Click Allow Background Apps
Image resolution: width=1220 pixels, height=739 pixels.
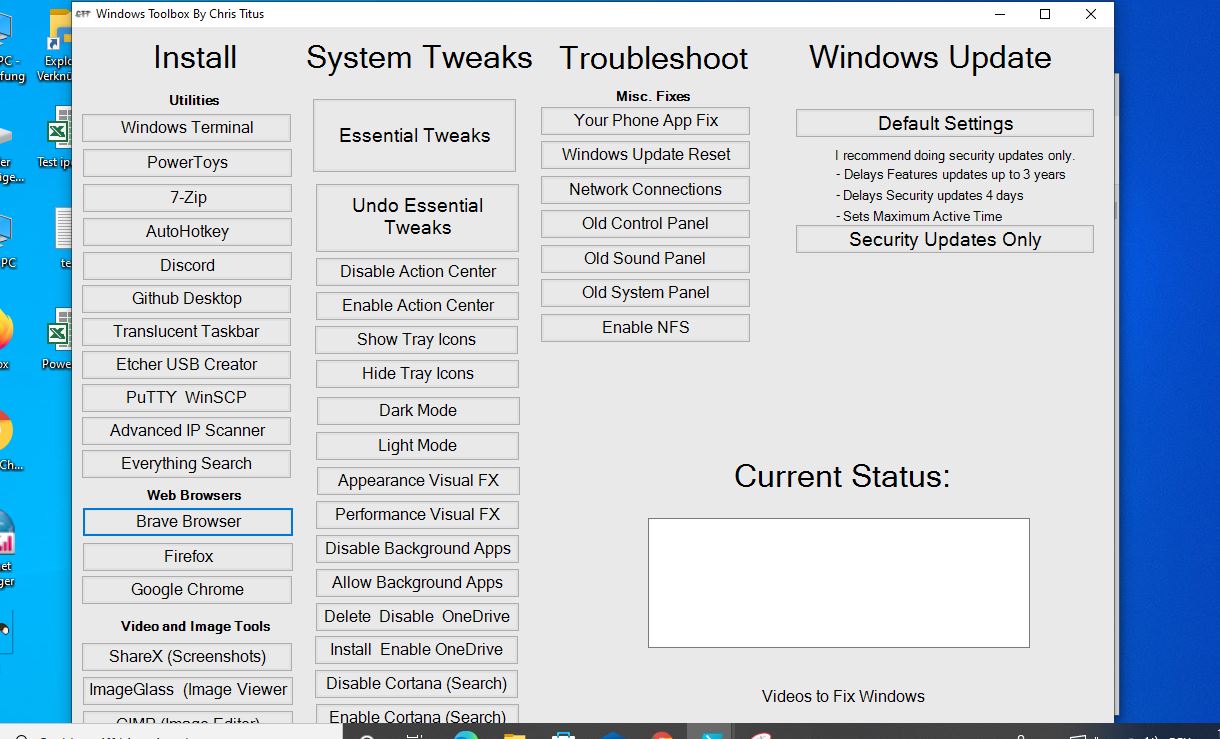coord(418,583)
